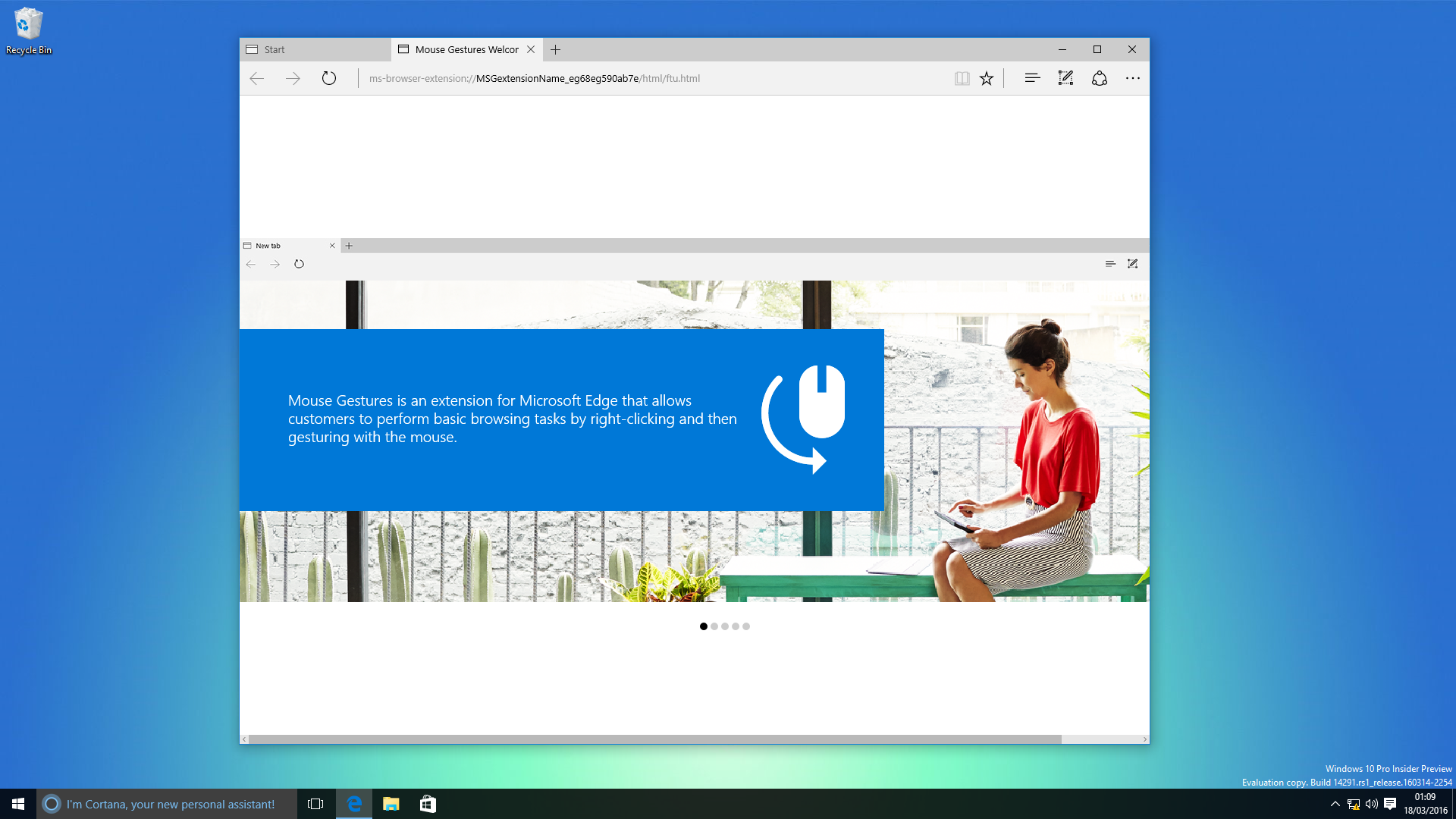Click the demo image's tab close X
Image resolution: width=1456 pixels, height=819 pixels.
coord(332,246)
